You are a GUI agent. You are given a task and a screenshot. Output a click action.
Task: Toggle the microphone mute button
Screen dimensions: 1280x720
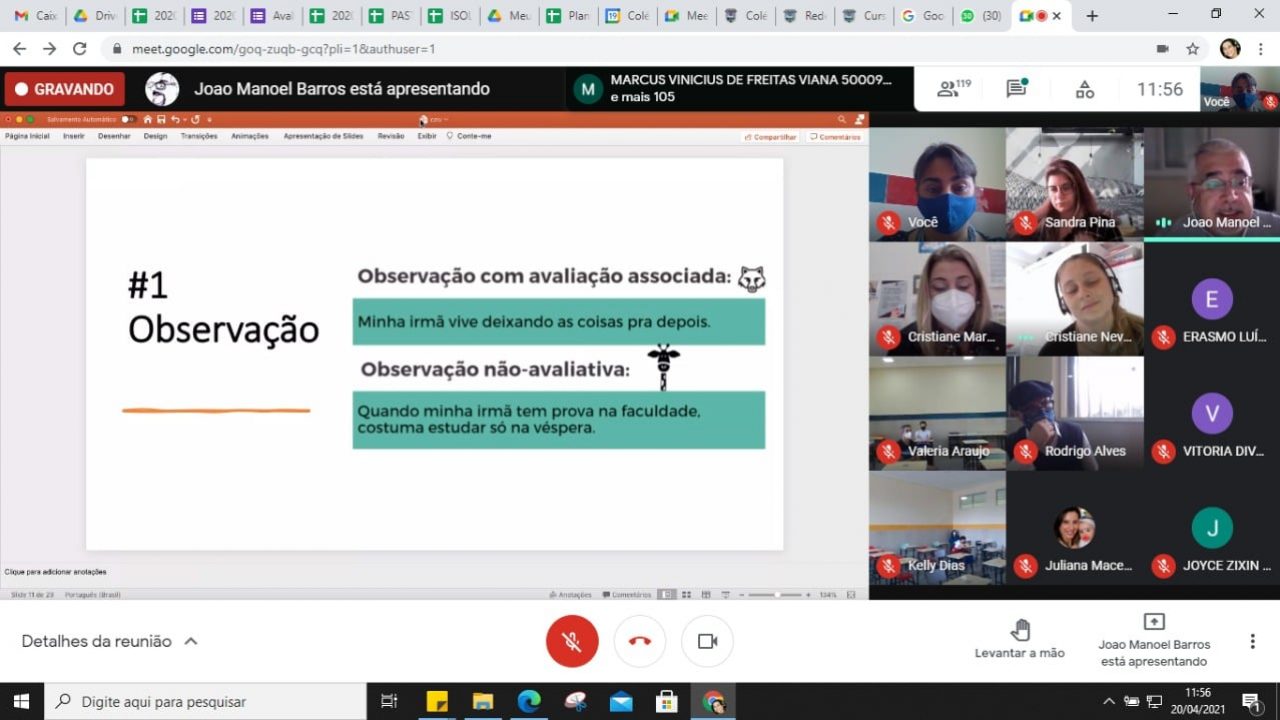coord(572,641)
